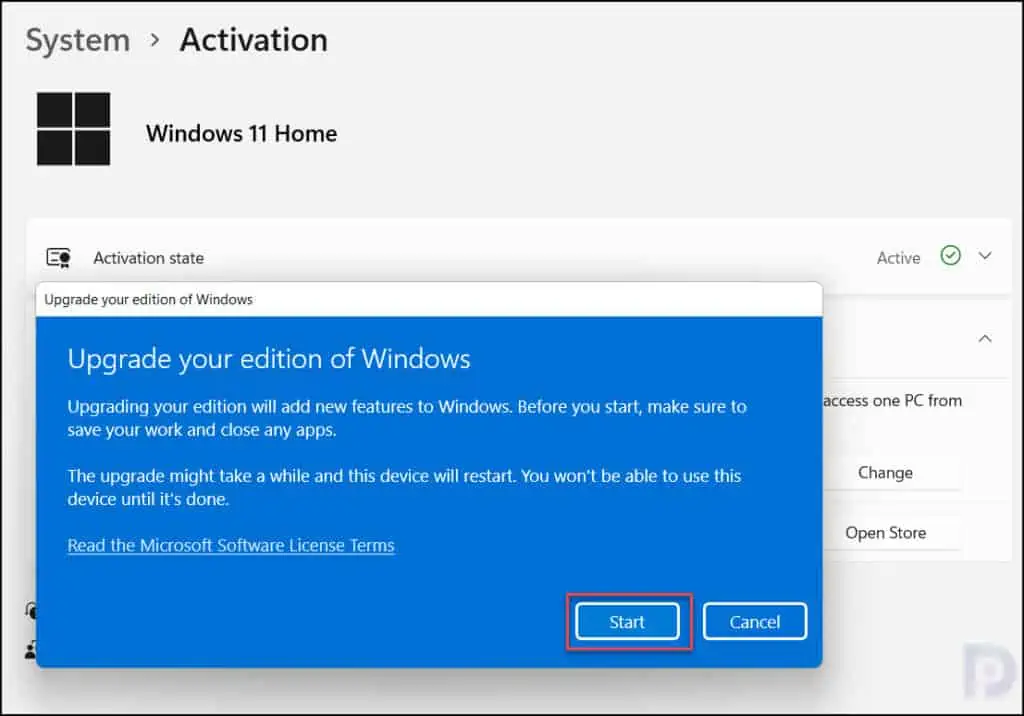Screen dimensions: 1024x716
Task: Click the green Active checkmark icon
Action: point(950,255)
